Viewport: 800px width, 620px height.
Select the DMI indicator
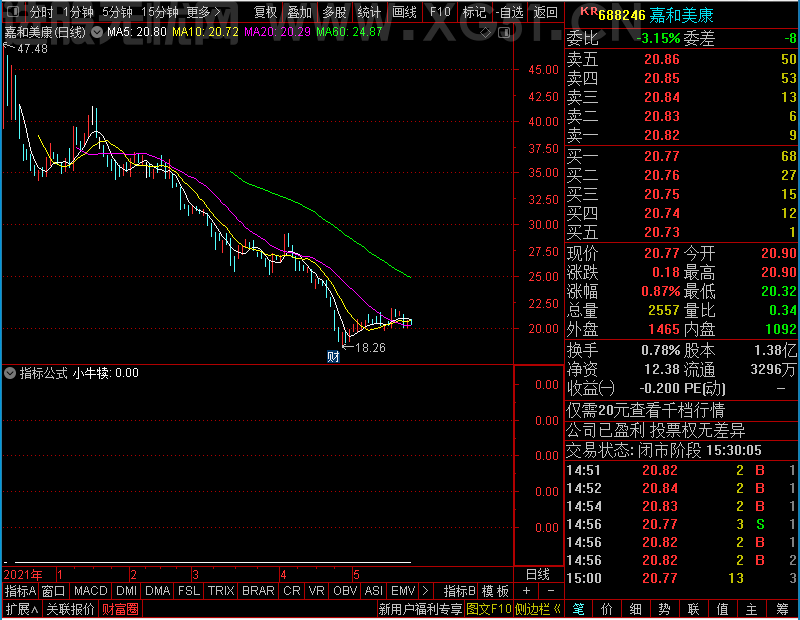coord(126,591)
